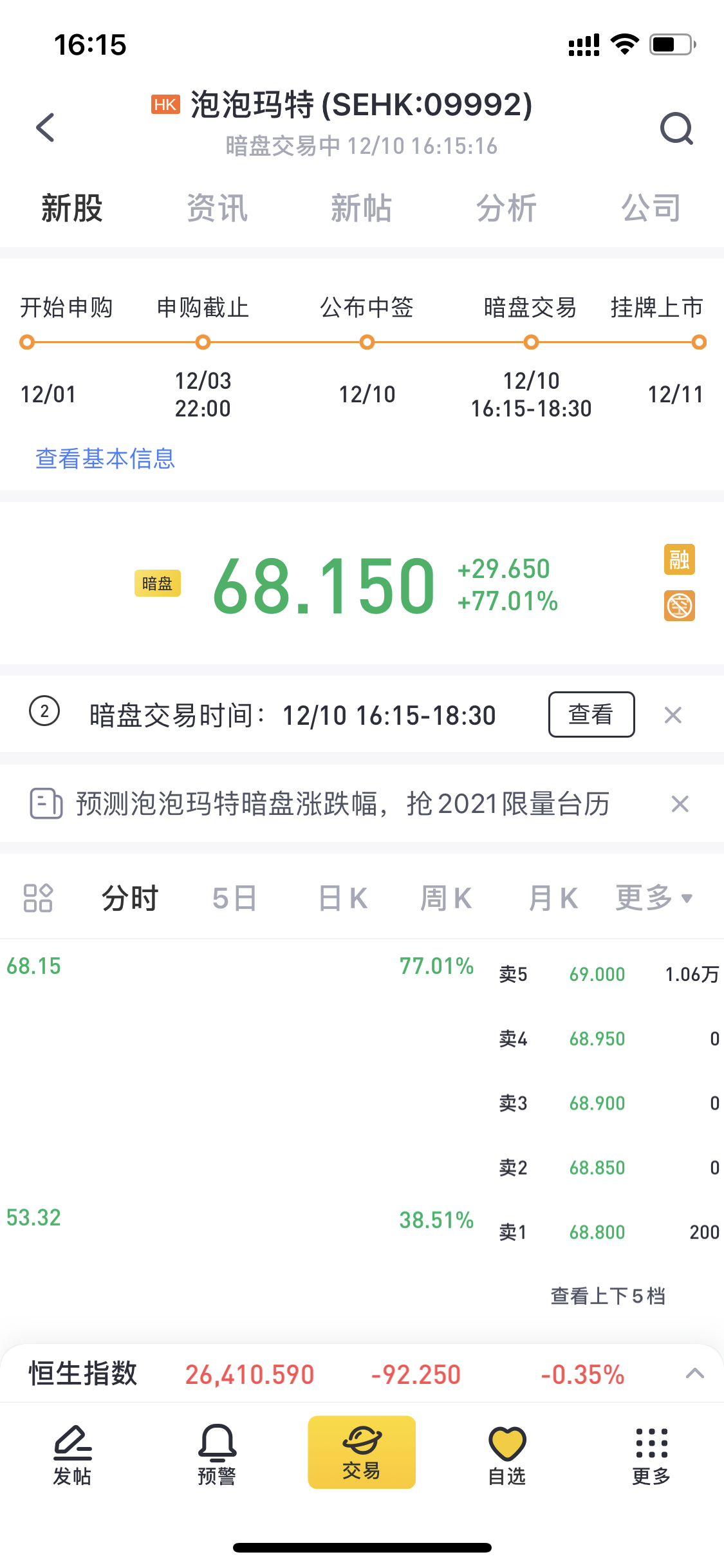Tap the +77.01% change percentage

pyautogui.click(x=507, y=601)
